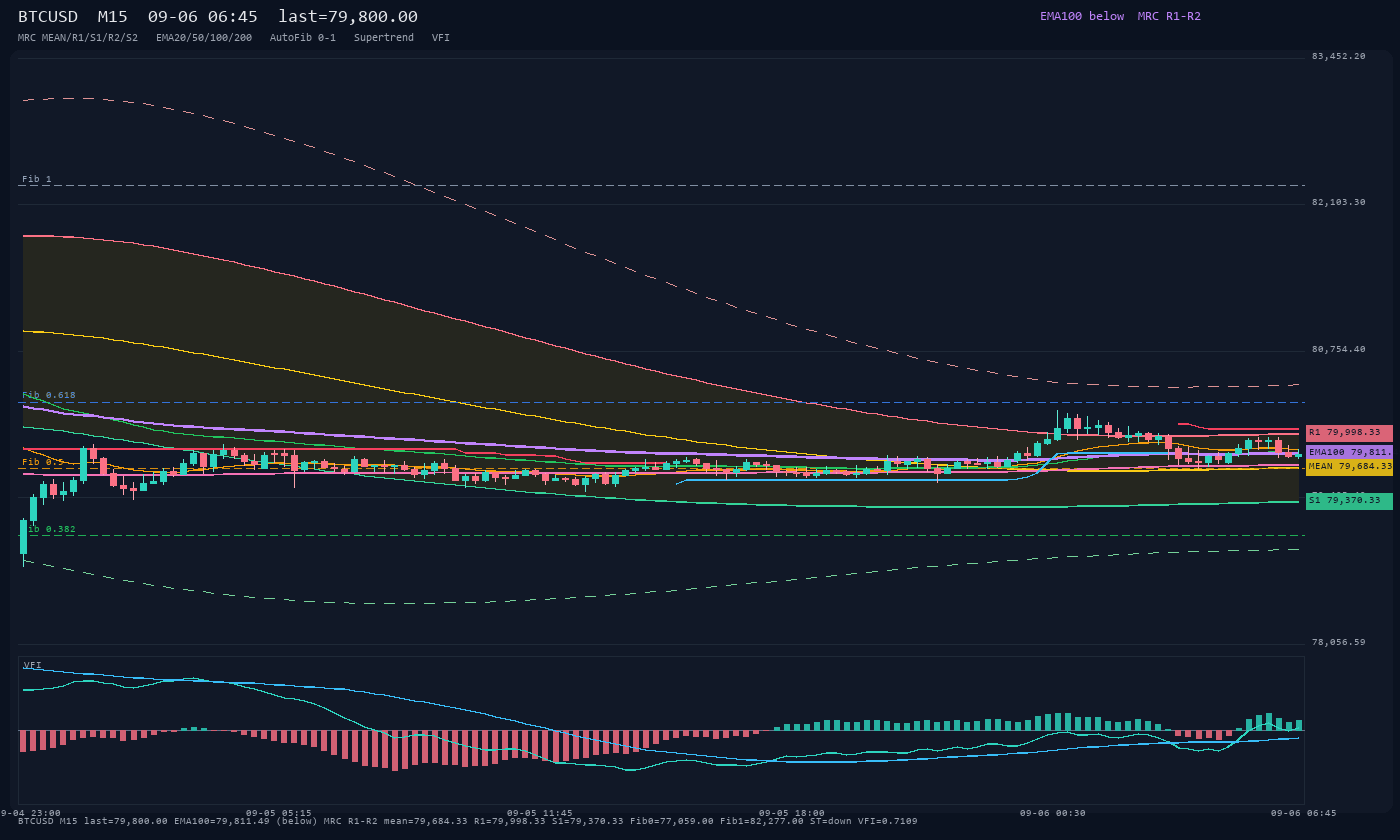Click the 09-06 00:30 time axis label
The width and height of the screenshot is (1400, 840).
pyautogui.click(x=1053, y=813)
